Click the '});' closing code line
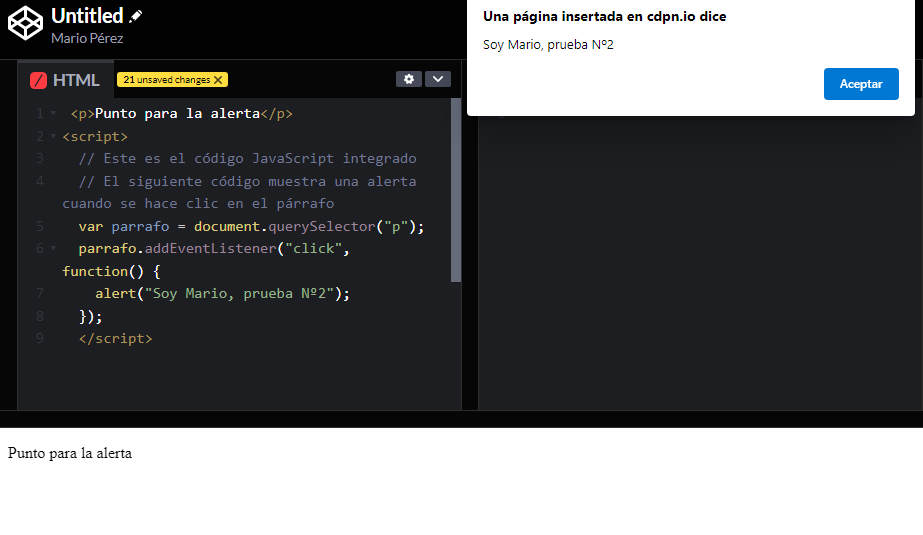 [x=91, y=317]
